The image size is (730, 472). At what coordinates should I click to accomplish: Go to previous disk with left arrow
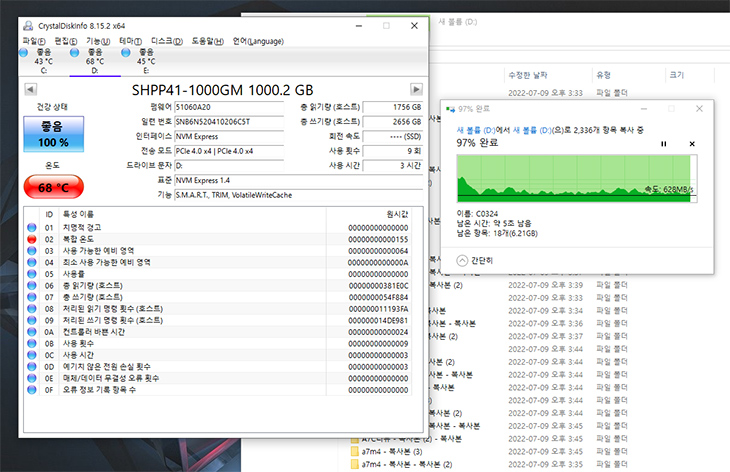coord(30,89)
